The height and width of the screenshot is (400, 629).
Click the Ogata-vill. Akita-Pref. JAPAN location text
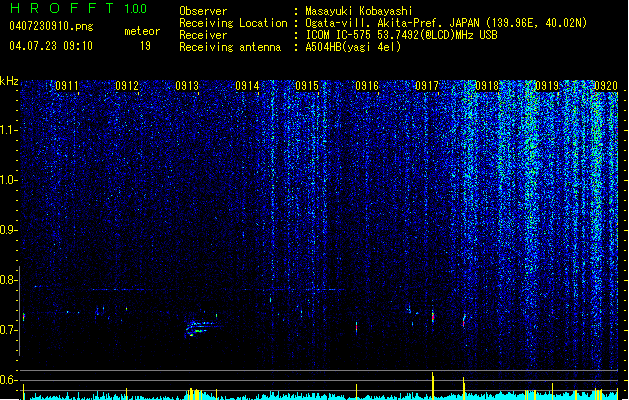(x=446, y=23)
